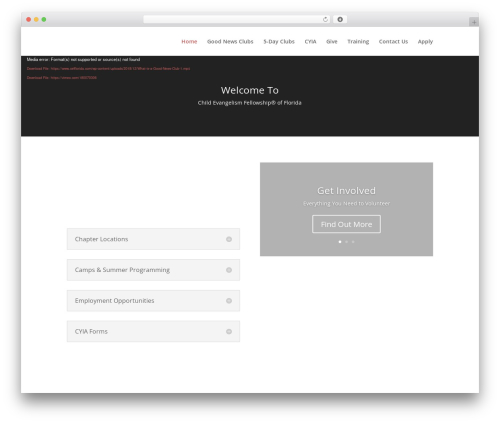Select the third slider dot

click(353, 242)
